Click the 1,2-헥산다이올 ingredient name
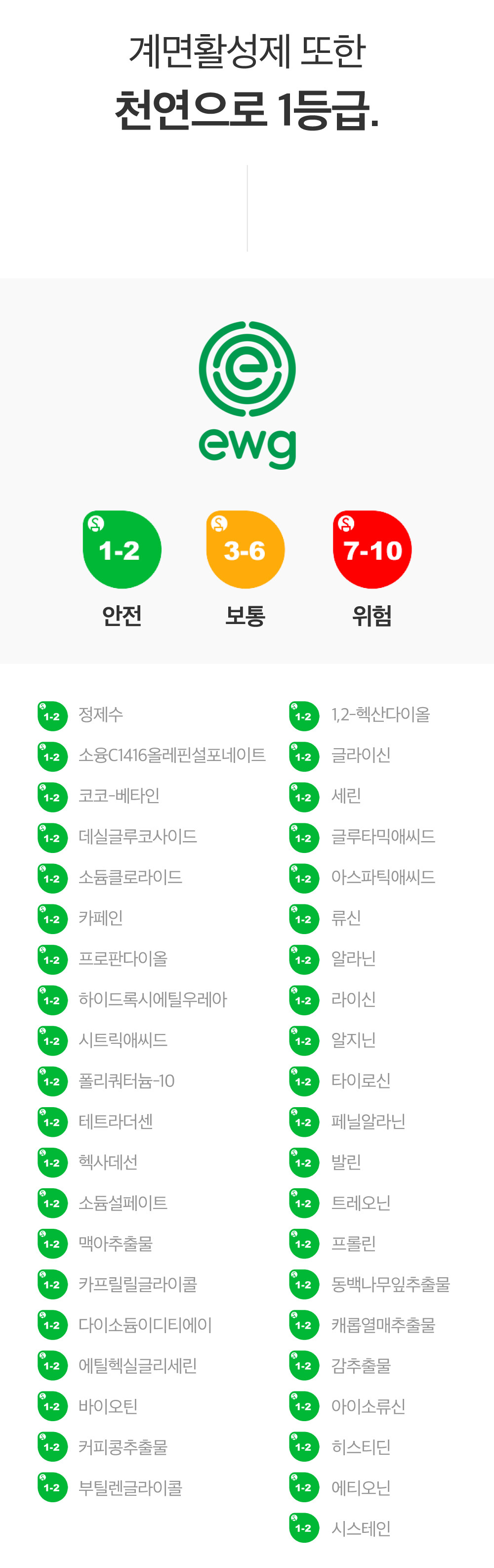 380,715
